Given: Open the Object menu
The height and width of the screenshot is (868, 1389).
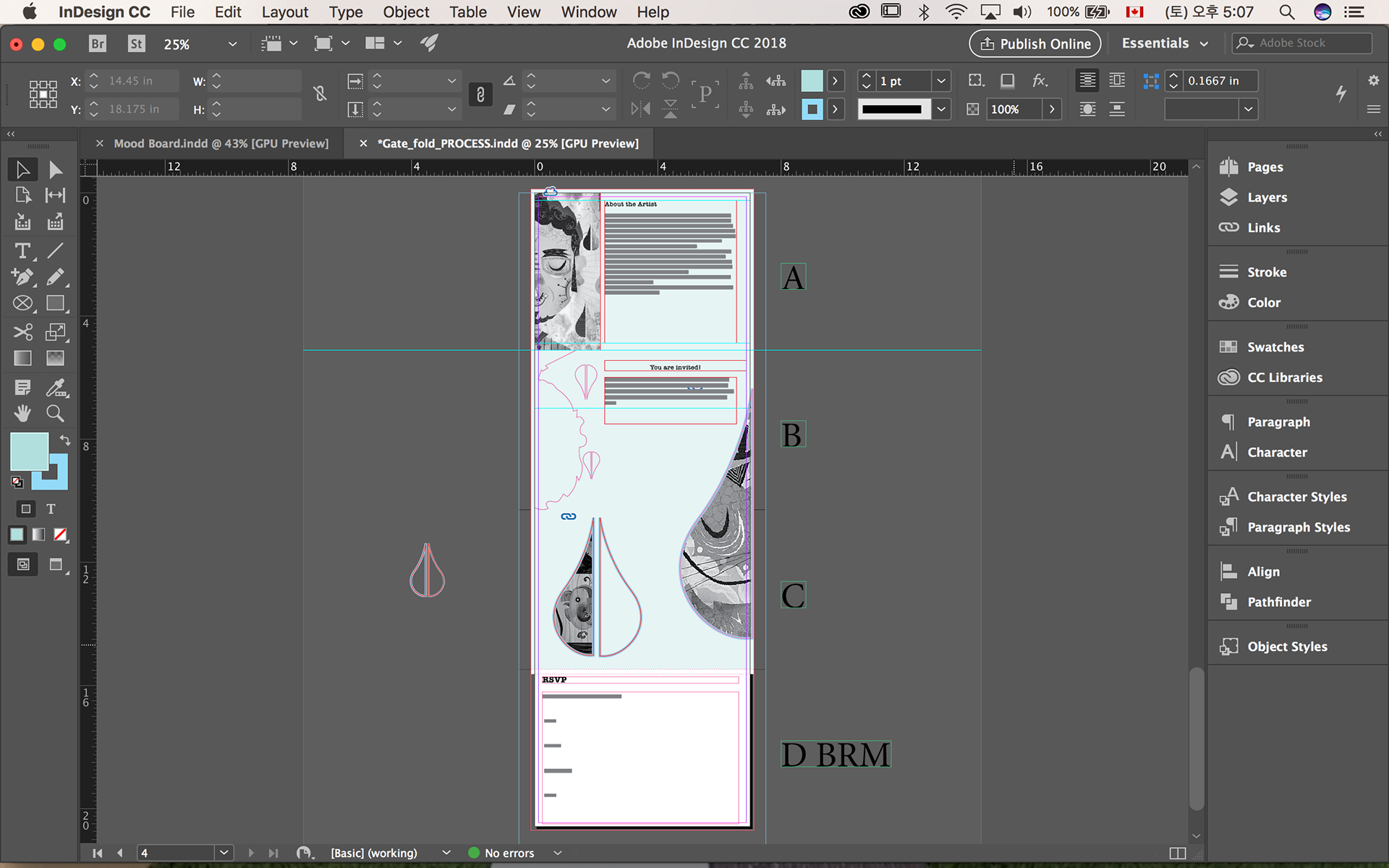Looking at the screenshot, I should 405,12.
